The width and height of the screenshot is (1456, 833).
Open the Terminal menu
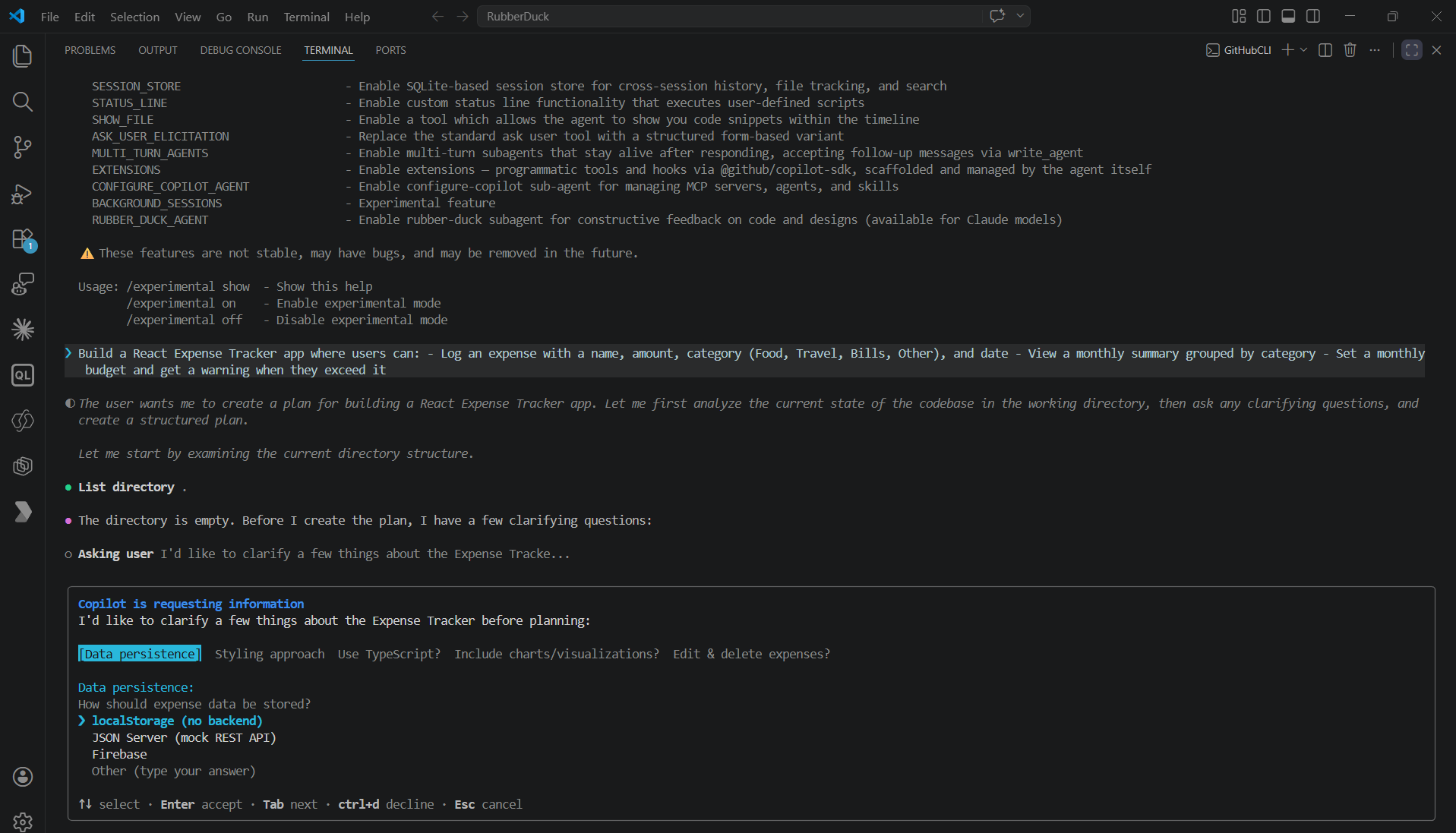(306, 17)
